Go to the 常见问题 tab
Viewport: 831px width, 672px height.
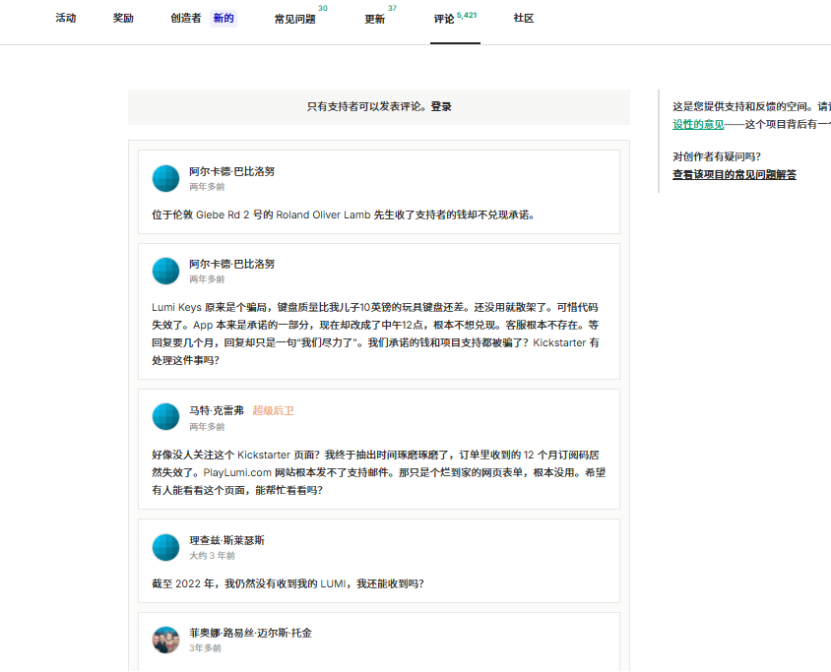295,19
